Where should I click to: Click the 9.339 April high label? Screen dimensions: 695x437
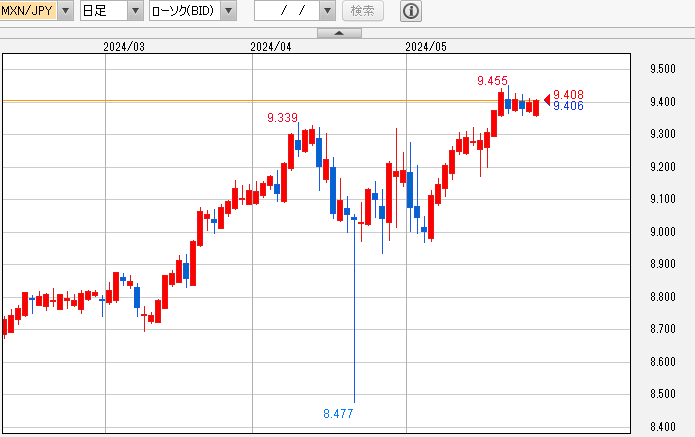click(282, 118)
